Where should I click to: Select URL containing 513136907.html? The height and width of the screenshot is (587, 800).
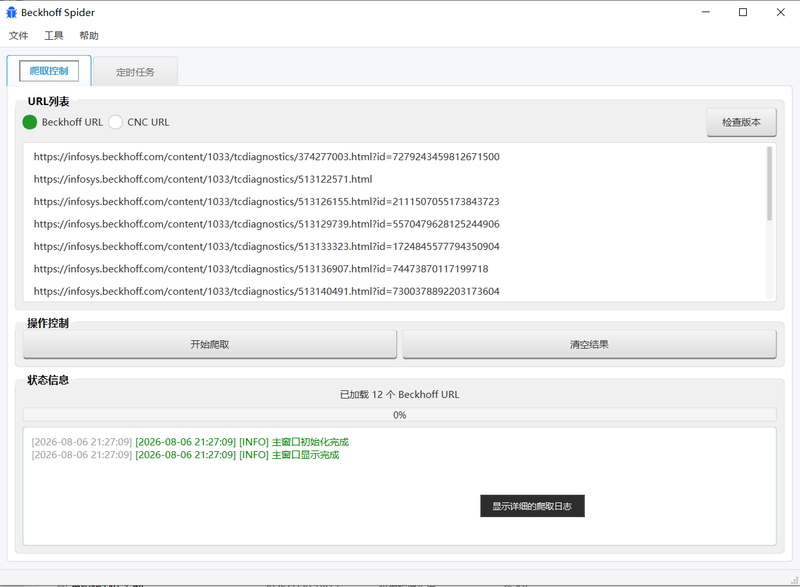261,269
